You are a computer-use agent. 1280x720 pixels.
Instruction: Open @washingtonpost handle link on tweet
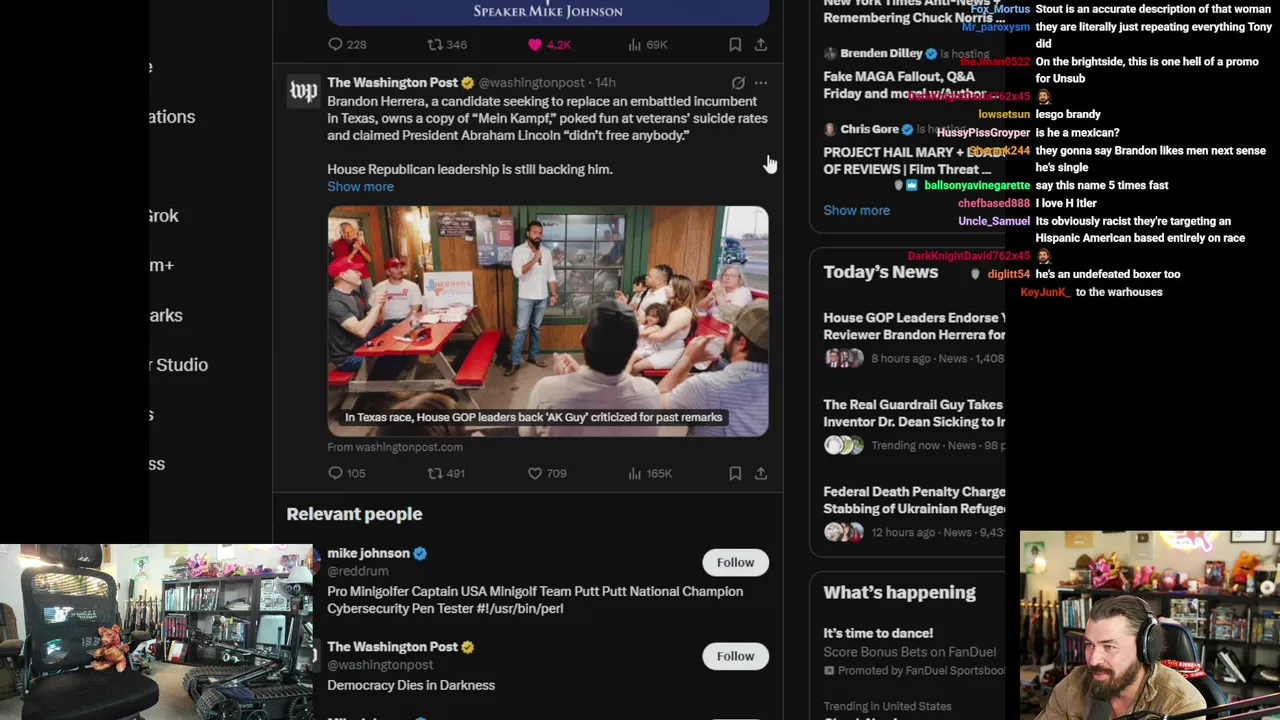531,82
